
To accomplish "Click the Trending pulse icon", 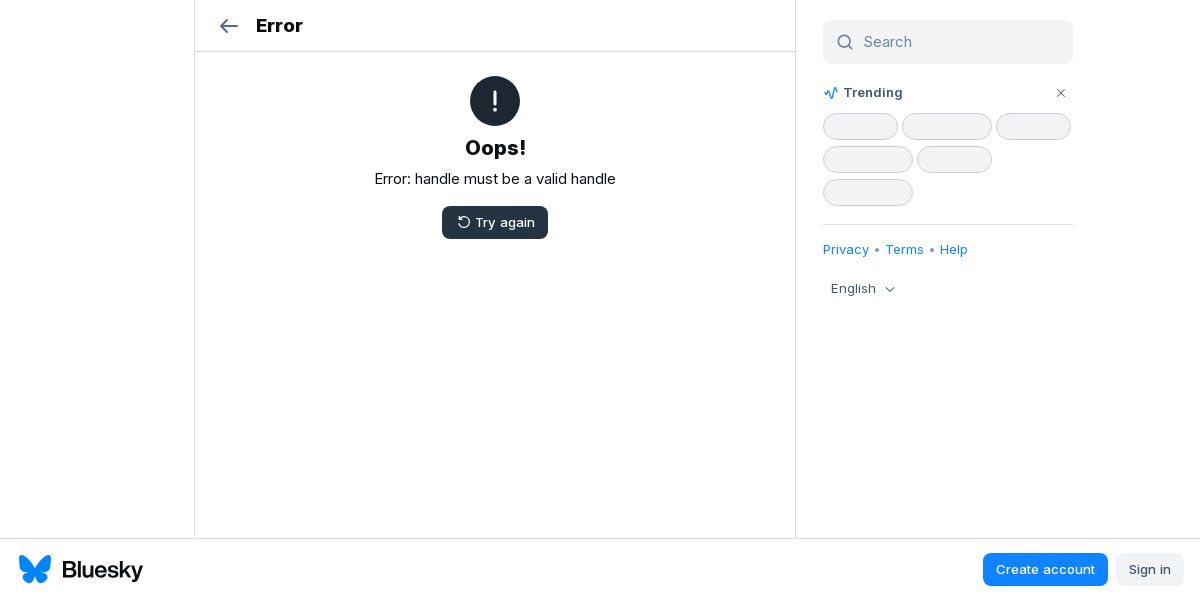I will 831,93.
